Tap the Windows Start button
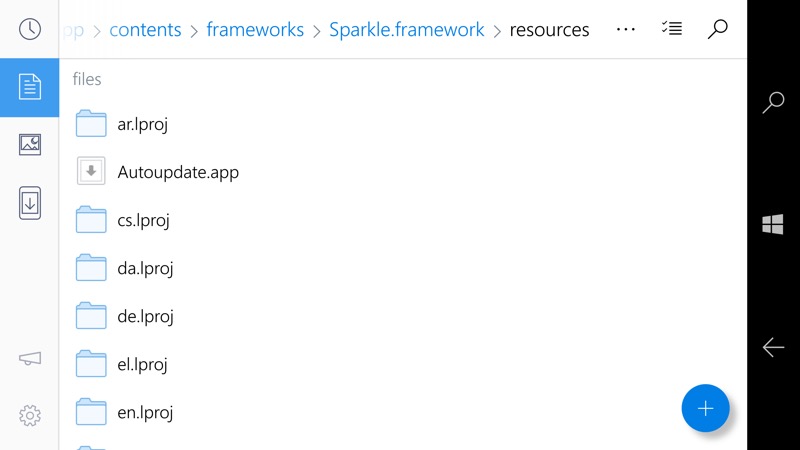 pyautogui.click(x=773, y=224)
